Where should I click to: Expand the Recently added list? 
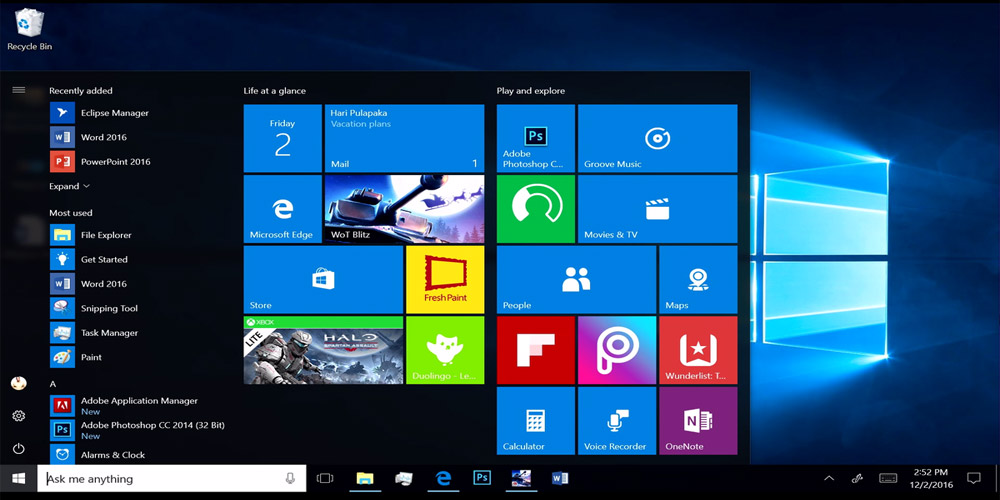coord(70,186)
